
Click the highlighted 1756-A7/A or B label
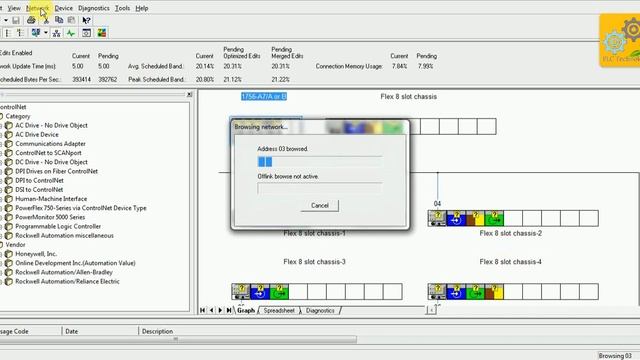pos(264,96)
